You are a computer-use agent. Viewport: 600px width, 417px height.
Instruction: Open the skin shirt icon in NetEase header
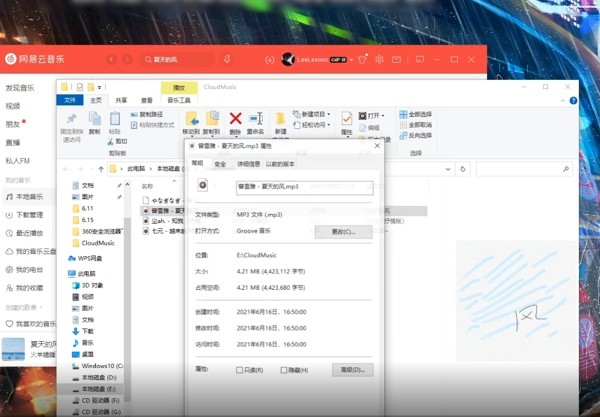coord(362,59)
